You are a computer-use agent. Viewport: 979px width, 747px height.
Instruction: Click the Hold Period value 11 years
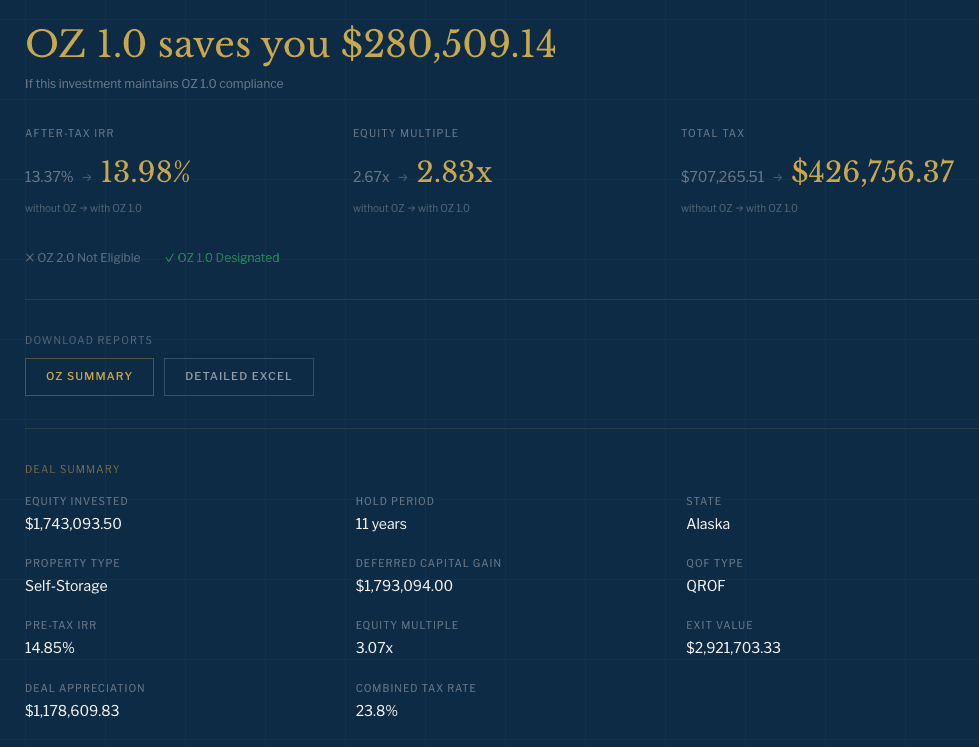tap(381, 524)
